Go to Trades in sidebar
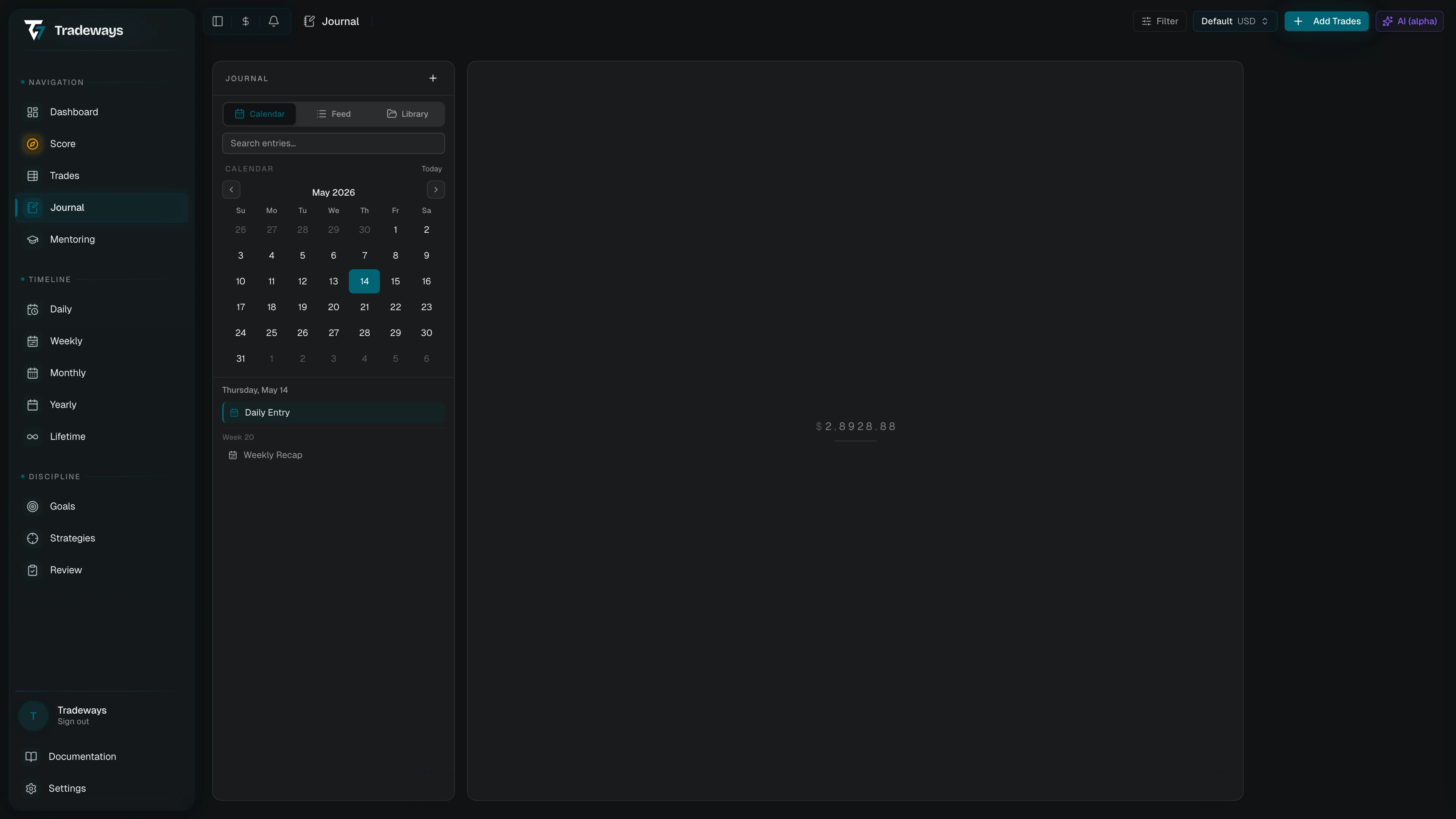 pyautogui.click(x=102, y=176)
